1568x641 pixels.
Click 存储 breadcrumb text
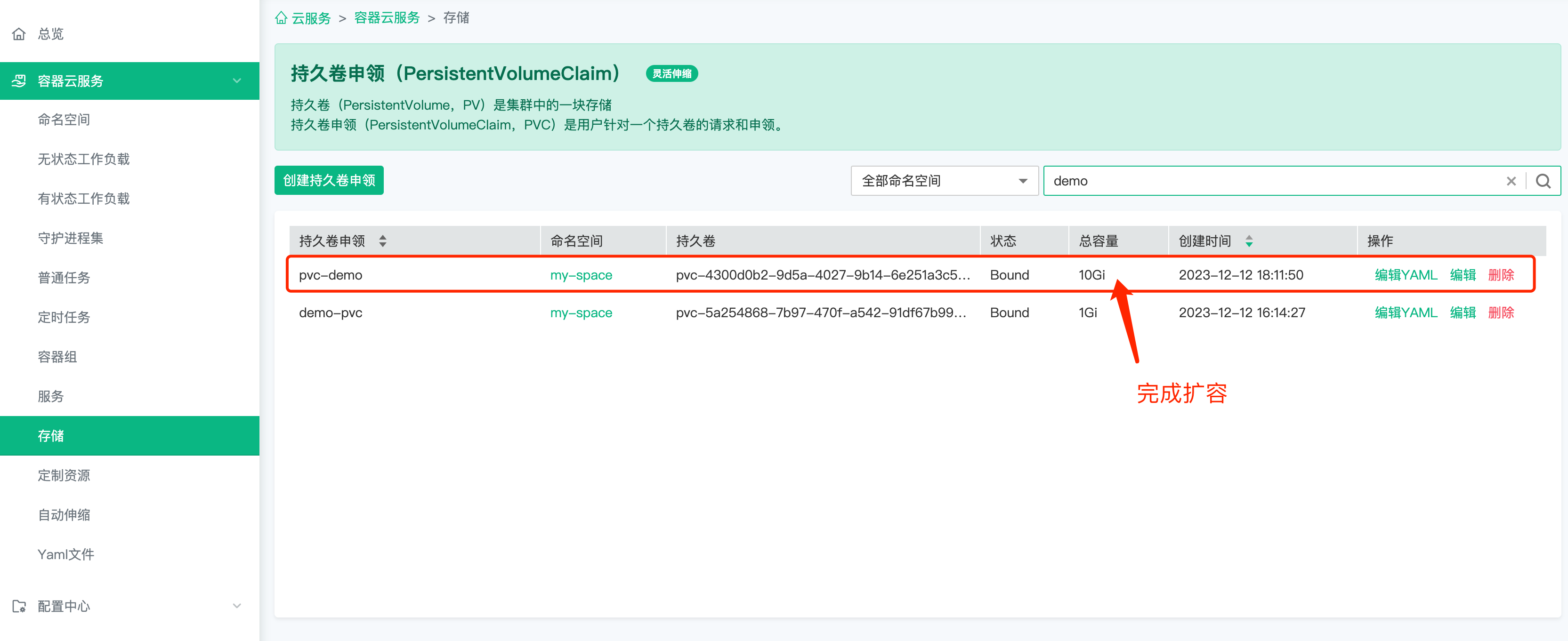(457, 18)
